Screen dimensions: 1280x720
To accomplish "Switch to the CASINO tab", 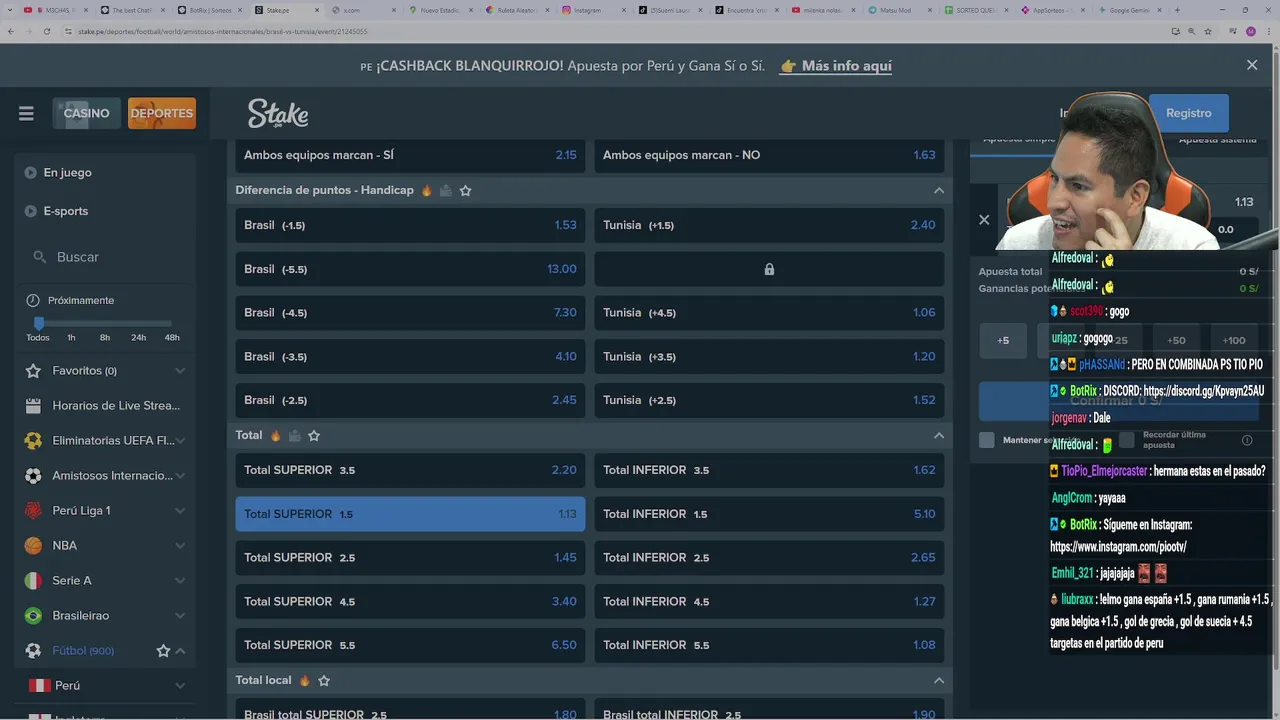I will click(x=87, y=113).
